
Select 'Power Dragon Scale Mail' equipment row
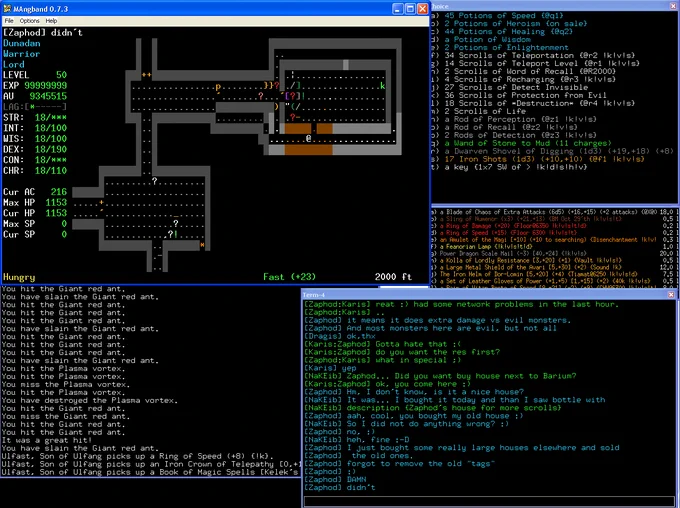click(553, 254)
